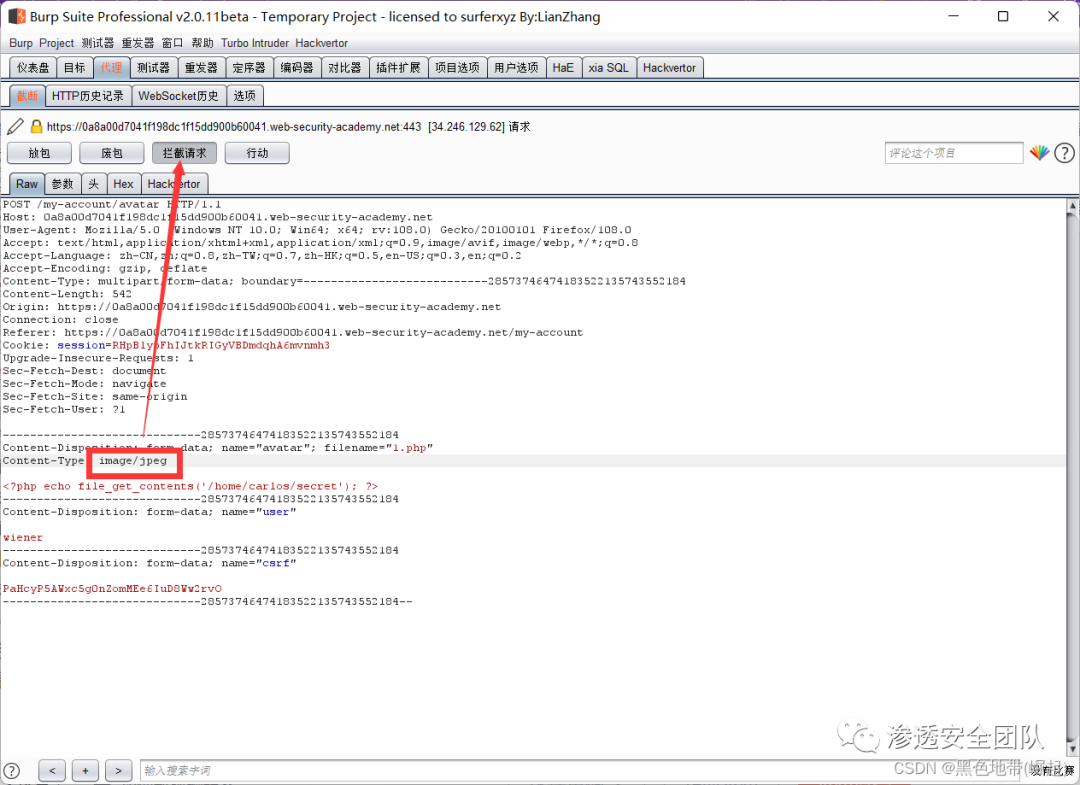This screenshot has height=785, width=1080.
Task: Click the previous match '<' button
Action: click(52, 771)
